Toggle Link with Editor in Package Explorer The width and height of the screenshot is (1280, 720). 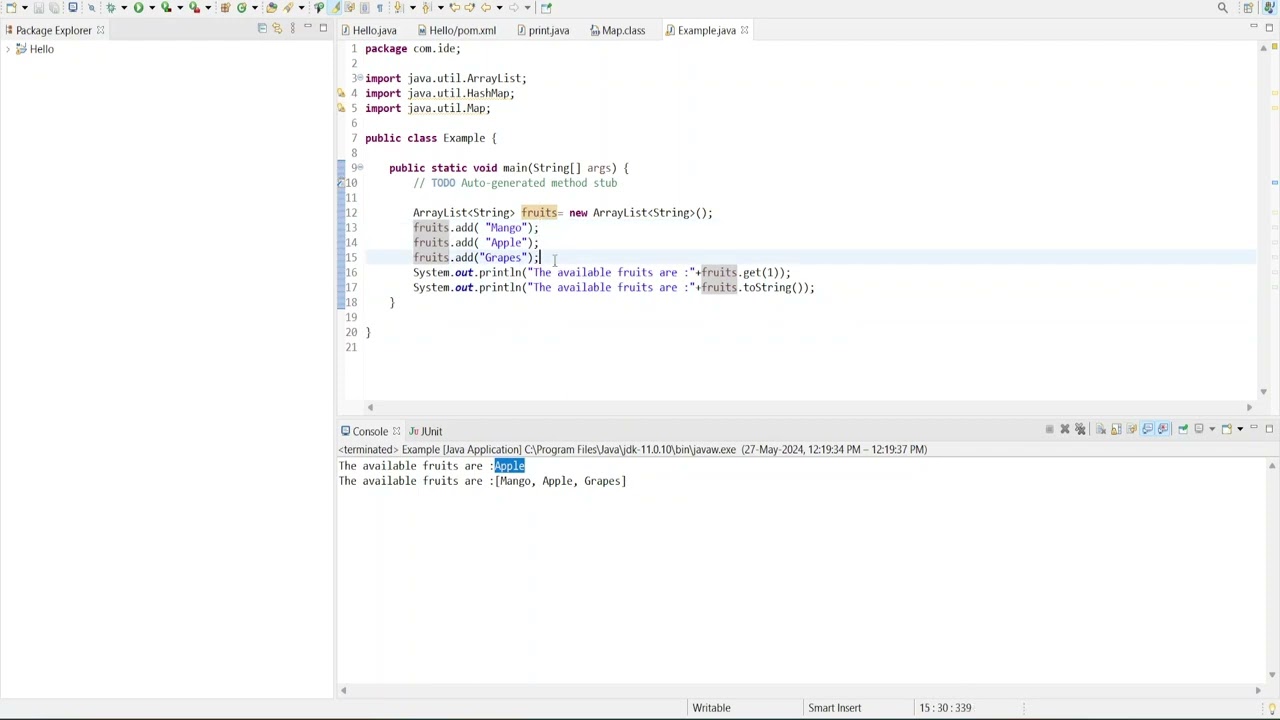[277, 28]
